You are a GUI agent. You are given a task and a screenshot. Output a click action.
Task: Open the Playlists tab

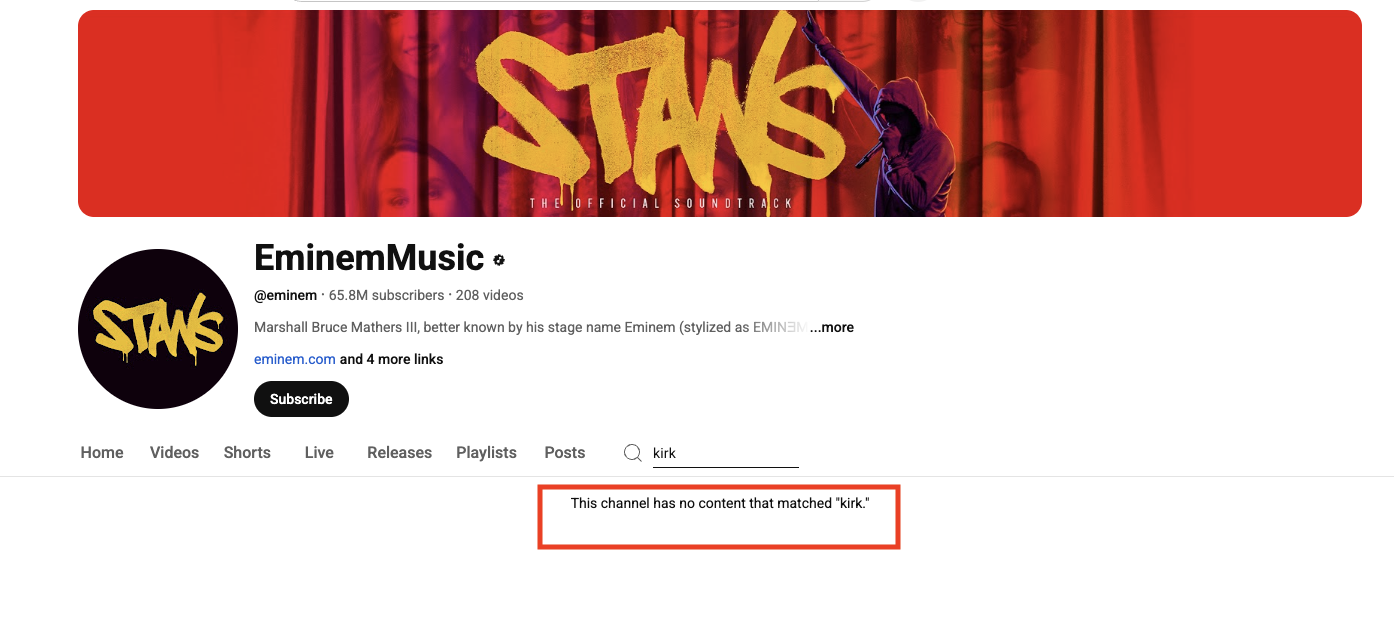486,453
